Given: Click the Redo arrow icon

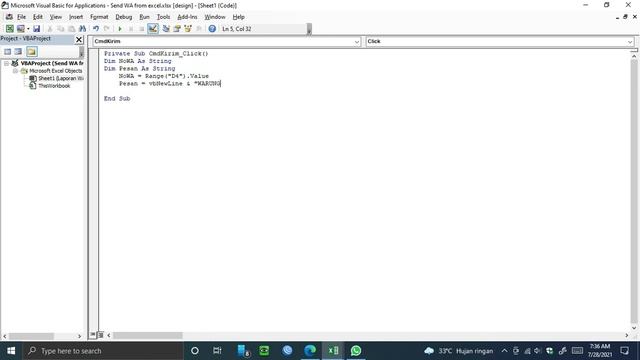Looking at the screenshot, I should 107,29.
